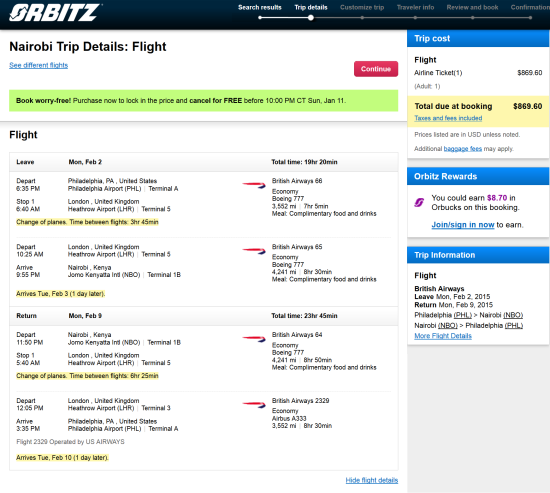The width and height of the screenshot is (550, 493).
Task: Collapse details with Hide flight details
Action: pyautogui.click(x=372, y=480)
